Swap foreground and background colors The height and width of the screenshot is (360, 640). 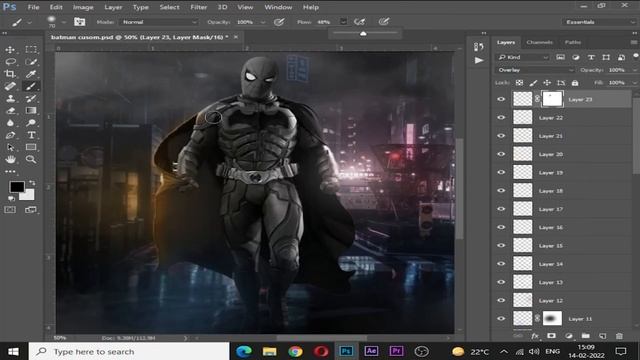pyautogui.click(x=32, y=183)
